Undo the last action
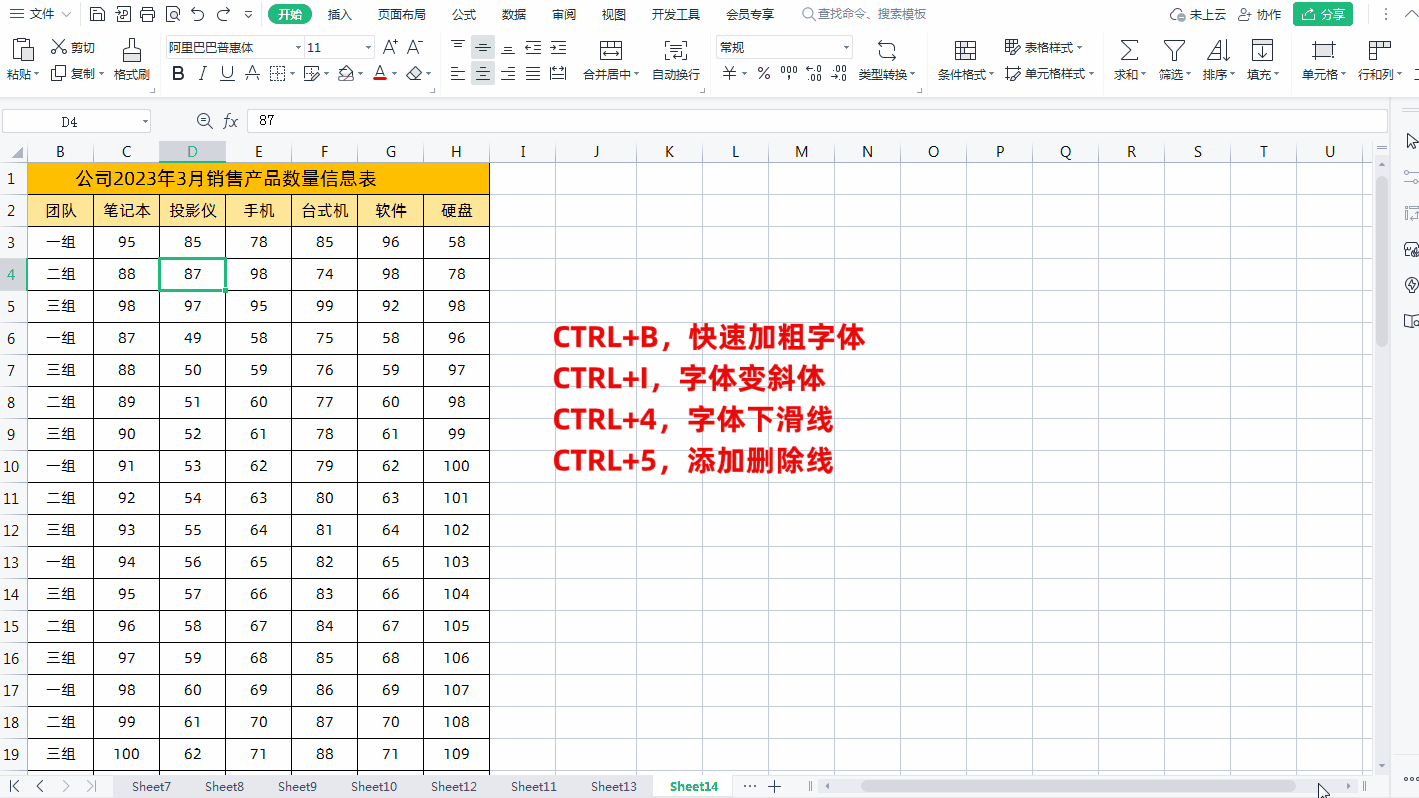1419x798 pixels. [x=197, y=14]
